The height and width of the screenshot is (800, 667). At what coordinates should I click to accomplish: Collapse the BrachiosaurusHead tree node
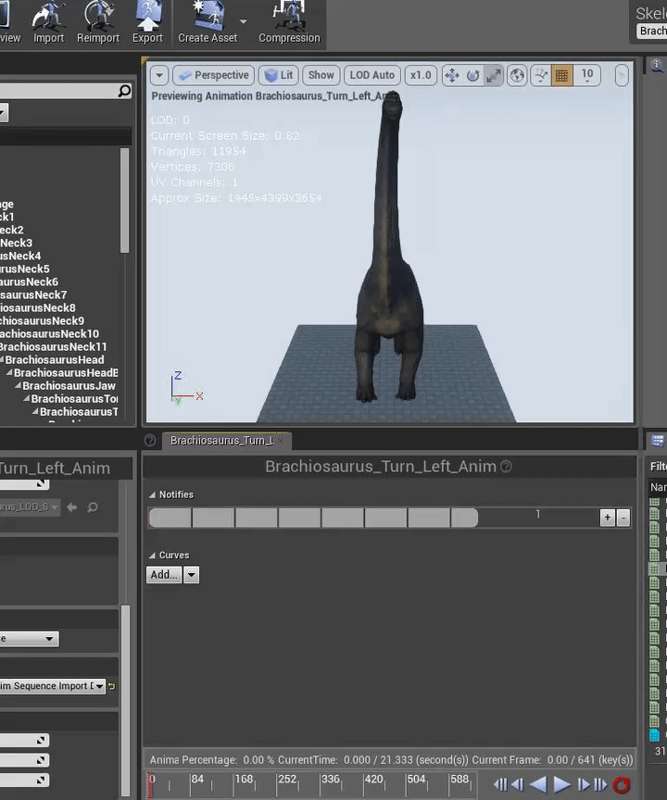(x=2, y=360)
